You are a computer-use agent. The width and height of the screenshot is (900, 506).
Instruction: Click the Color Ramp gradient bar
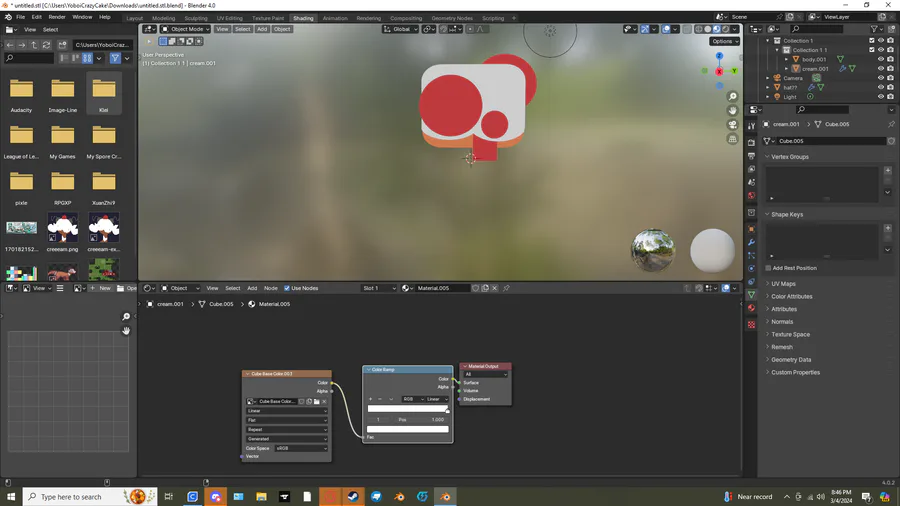click(x=407, y=409)
